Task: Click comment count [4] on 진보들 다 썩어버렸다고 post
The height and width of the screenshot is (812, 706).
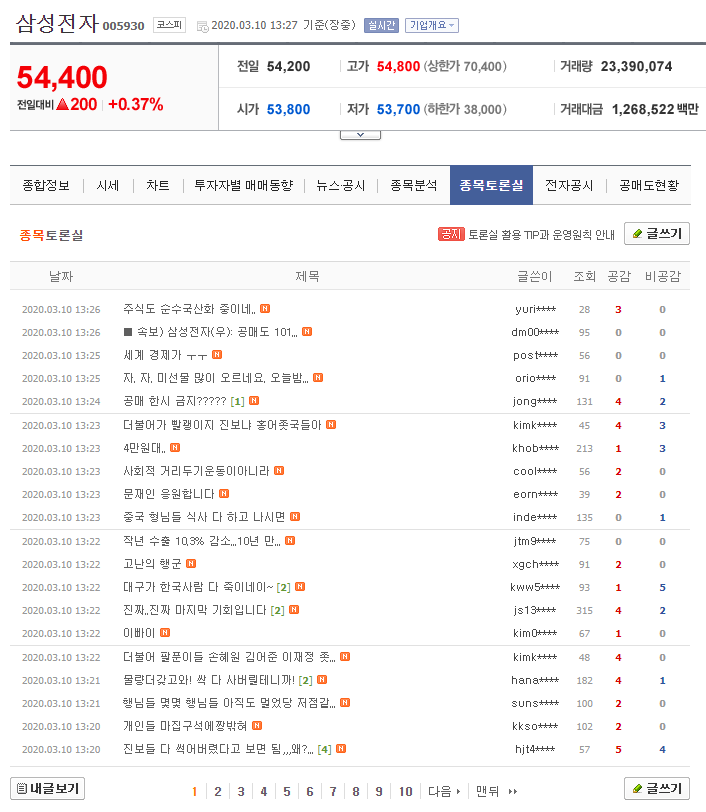Action: 324,750
